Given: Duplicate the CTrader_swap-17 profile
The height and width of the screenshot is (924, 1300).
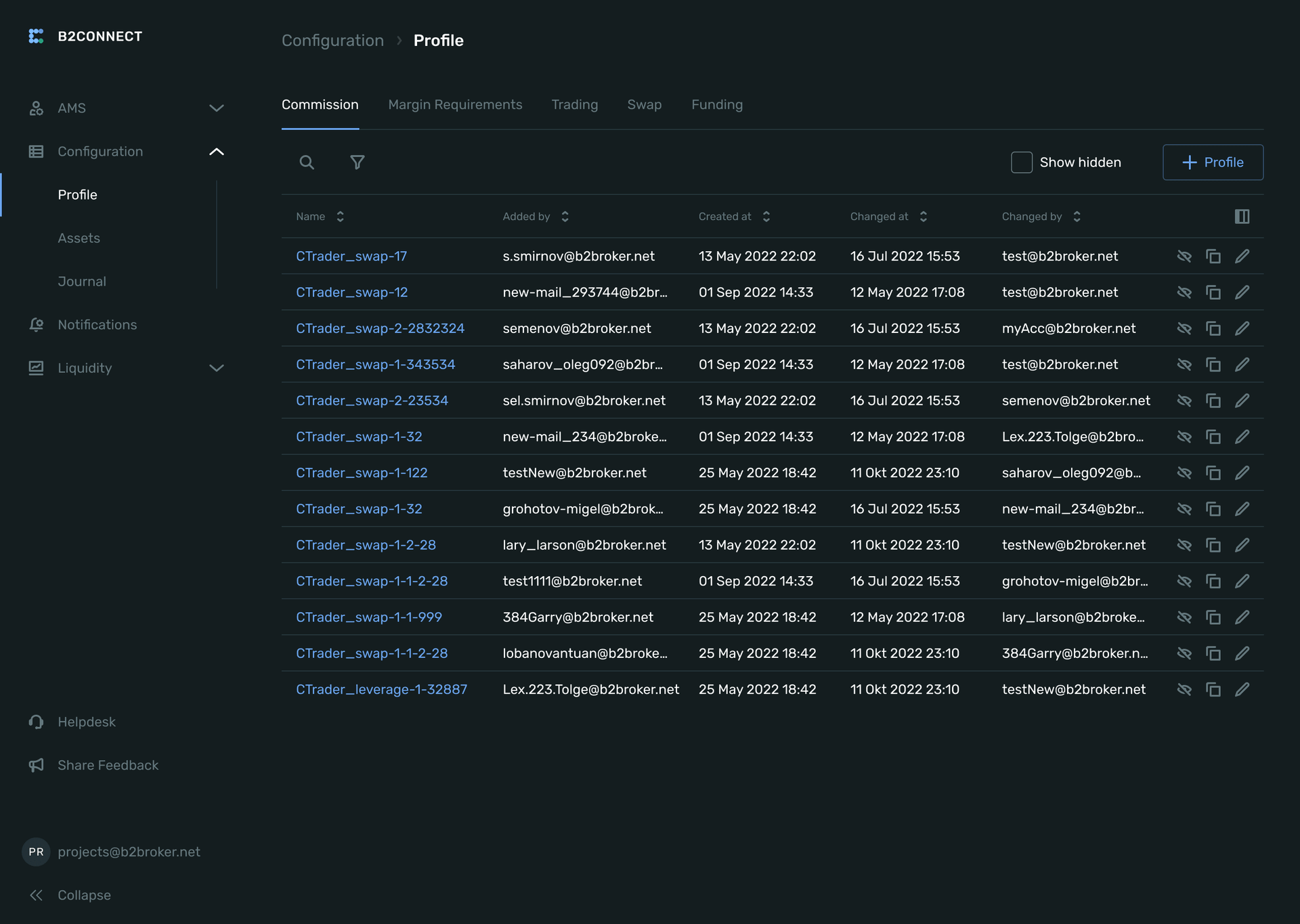Looking at the screenshot, I should click(x=1213, y=257).
